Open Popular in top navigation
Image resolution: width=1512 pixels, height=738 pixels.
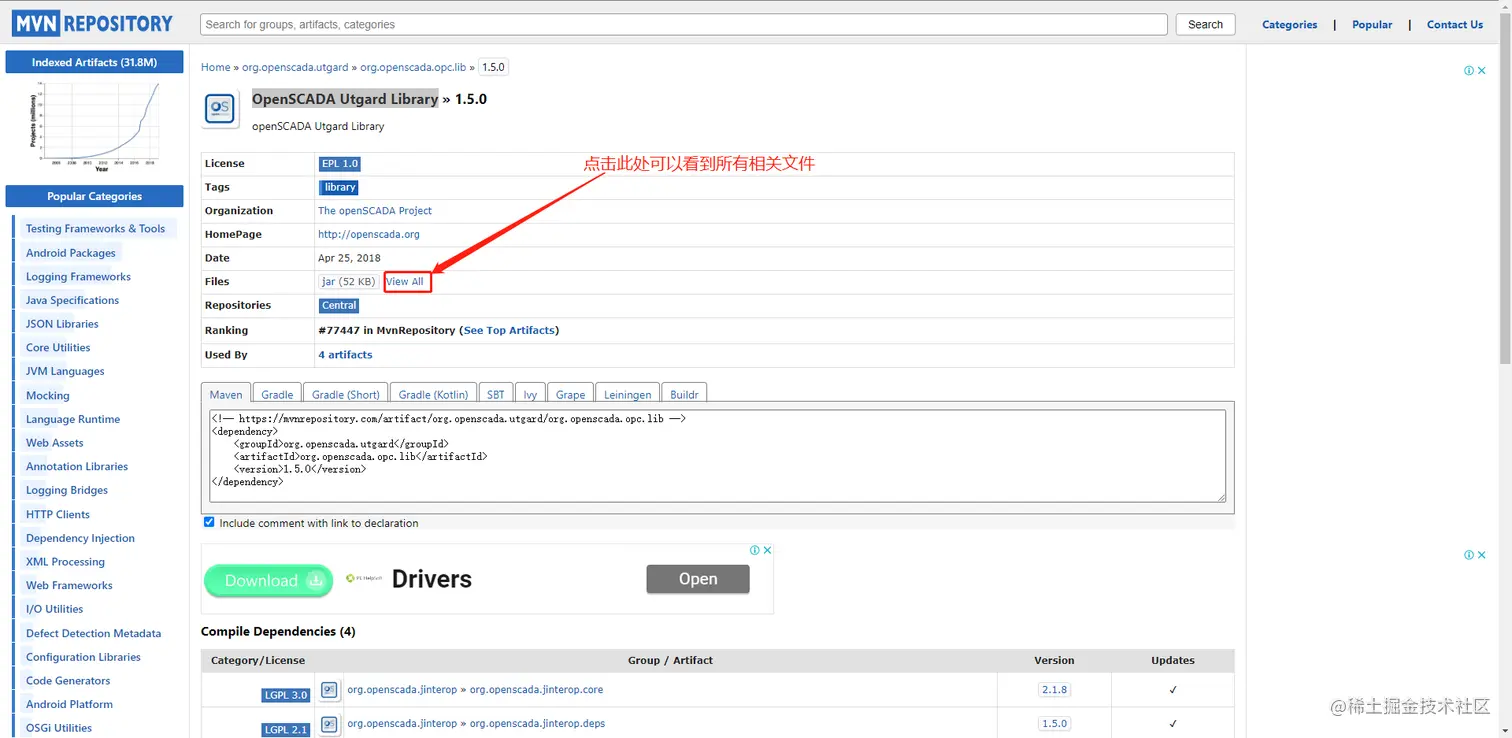tap(1372, 24)
